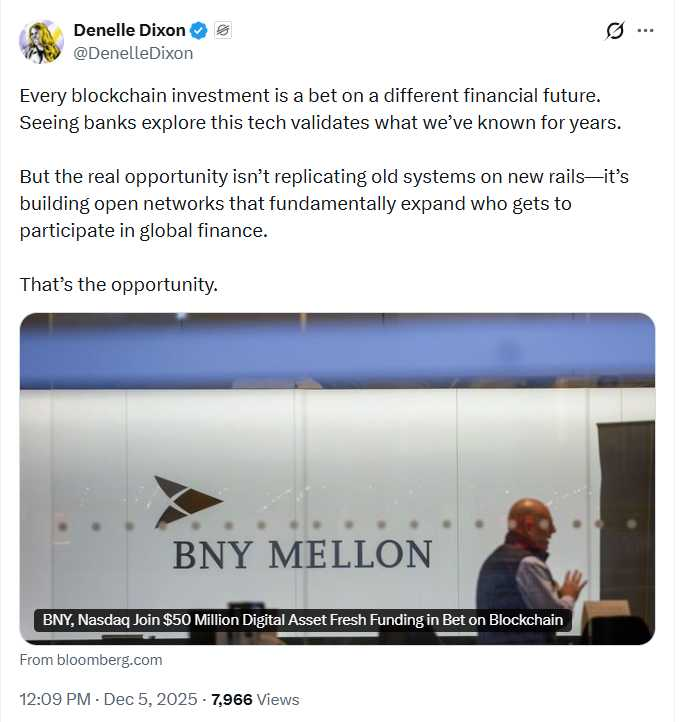This screenshot has width=680, height=722.
Task: Click Denelle Dixon's profile avatar
Action: pos(41,41)
